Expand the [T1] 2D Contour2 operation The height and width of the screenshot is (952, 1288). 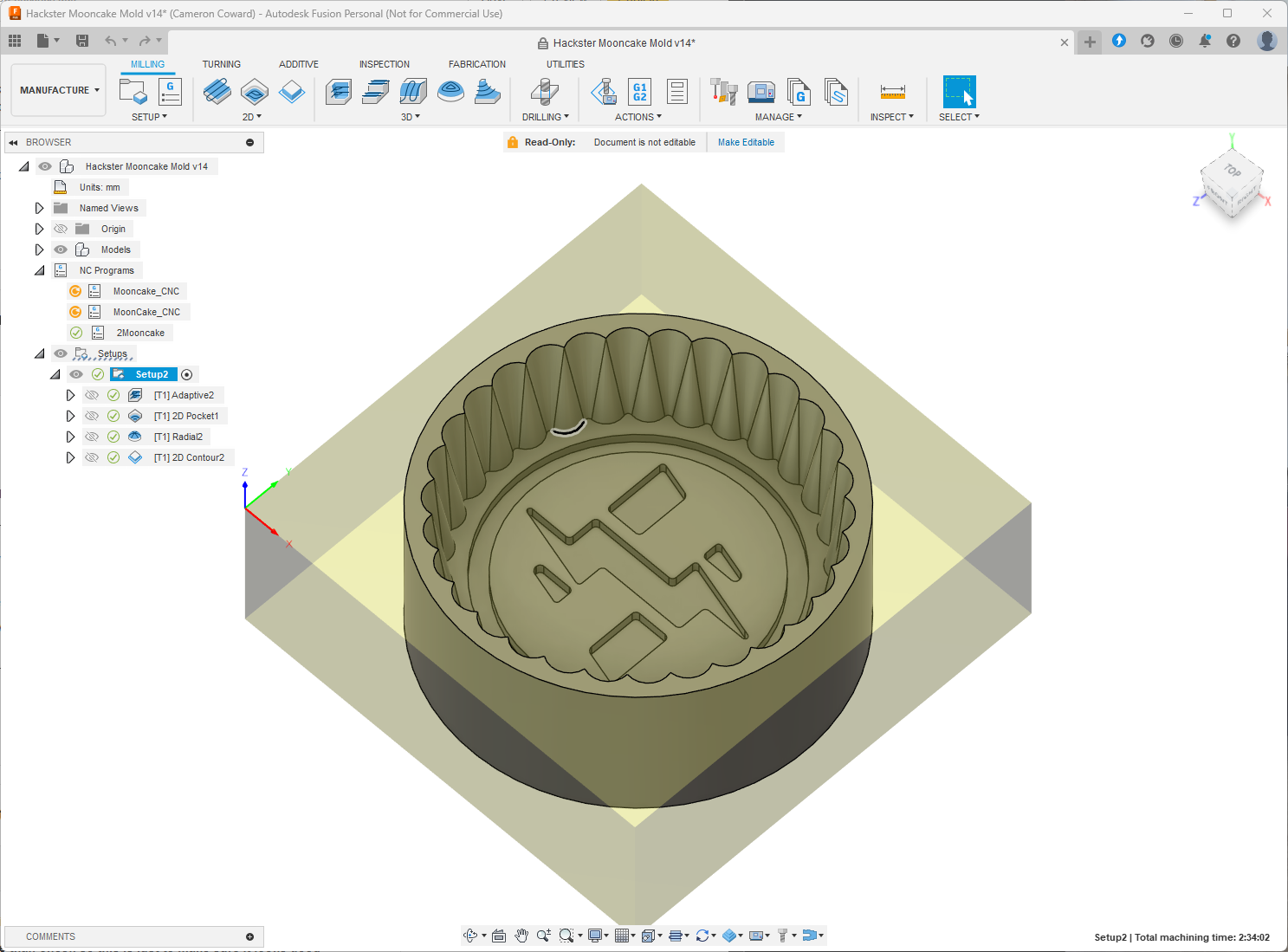[70, 457]
